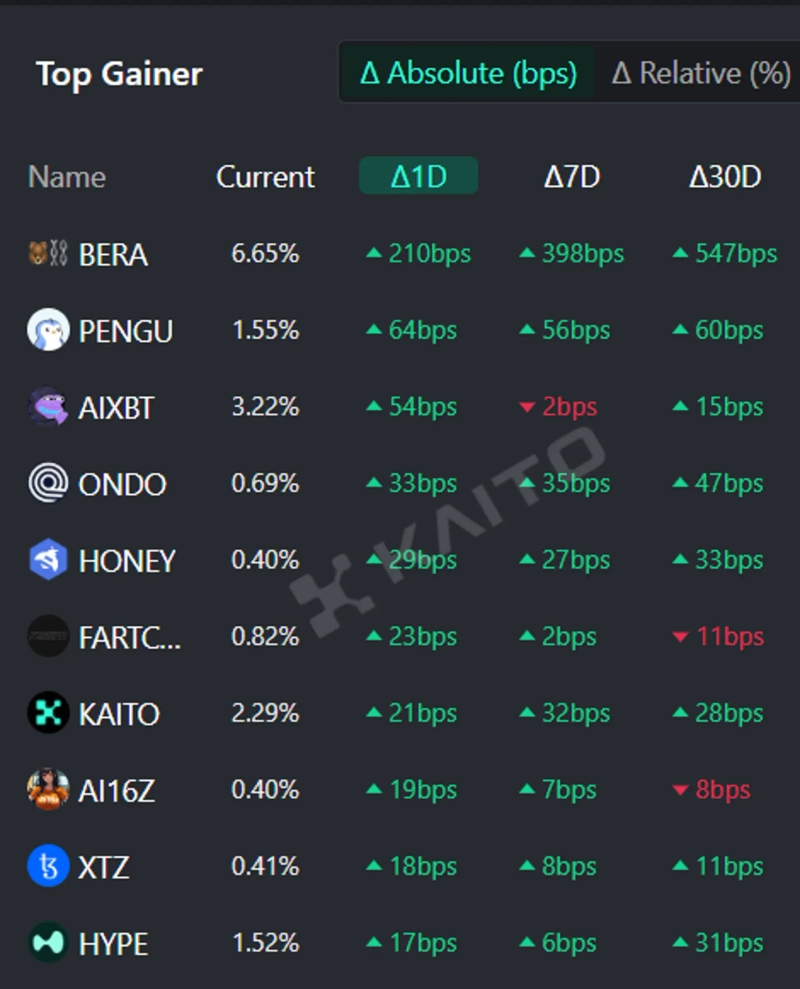Click the ONDO spiral logo icon
This screenshot has width=800, height=989.
(x=48, y=484)
